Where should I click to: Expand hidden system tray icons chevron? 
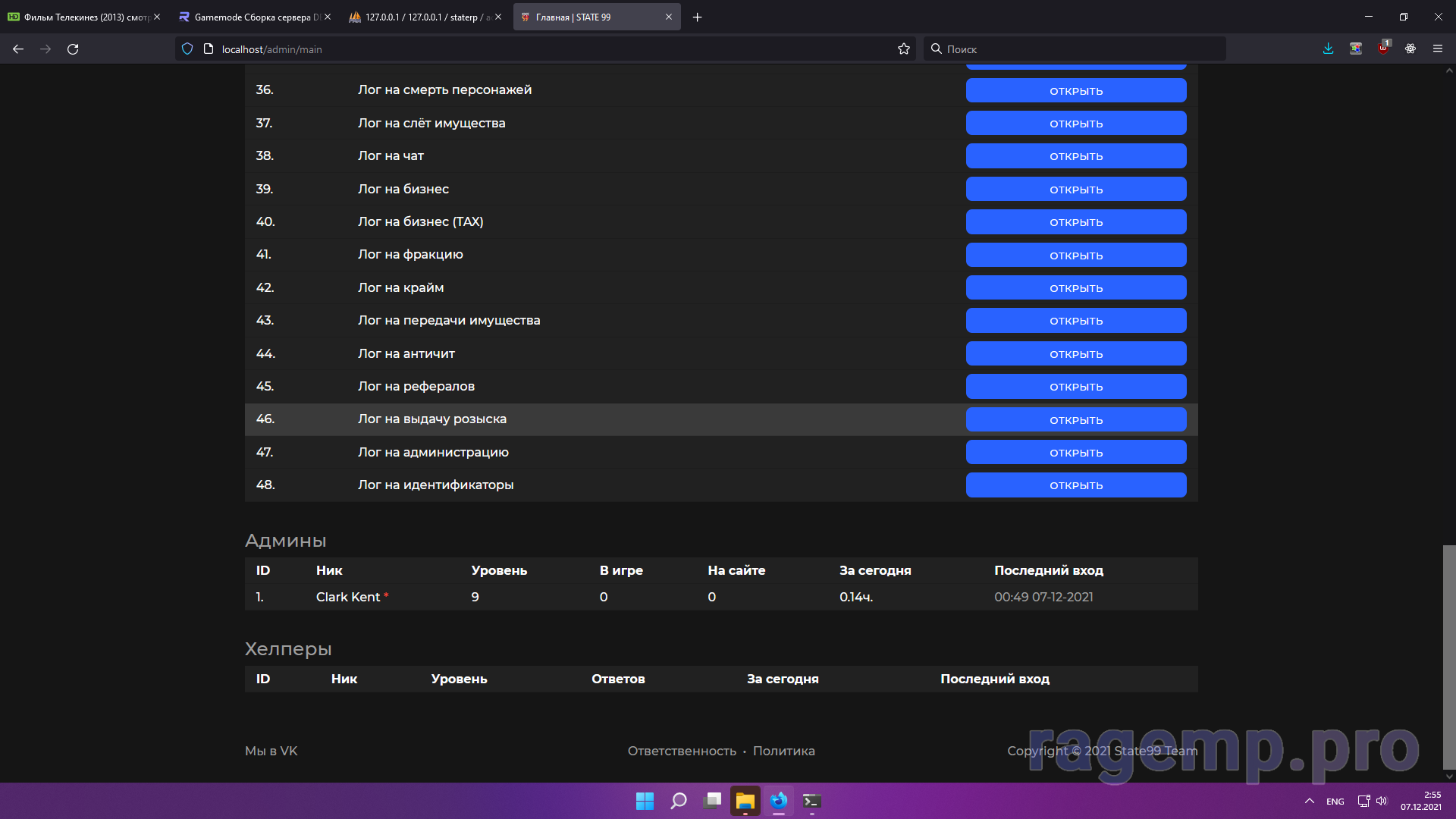click(1309, 801)
